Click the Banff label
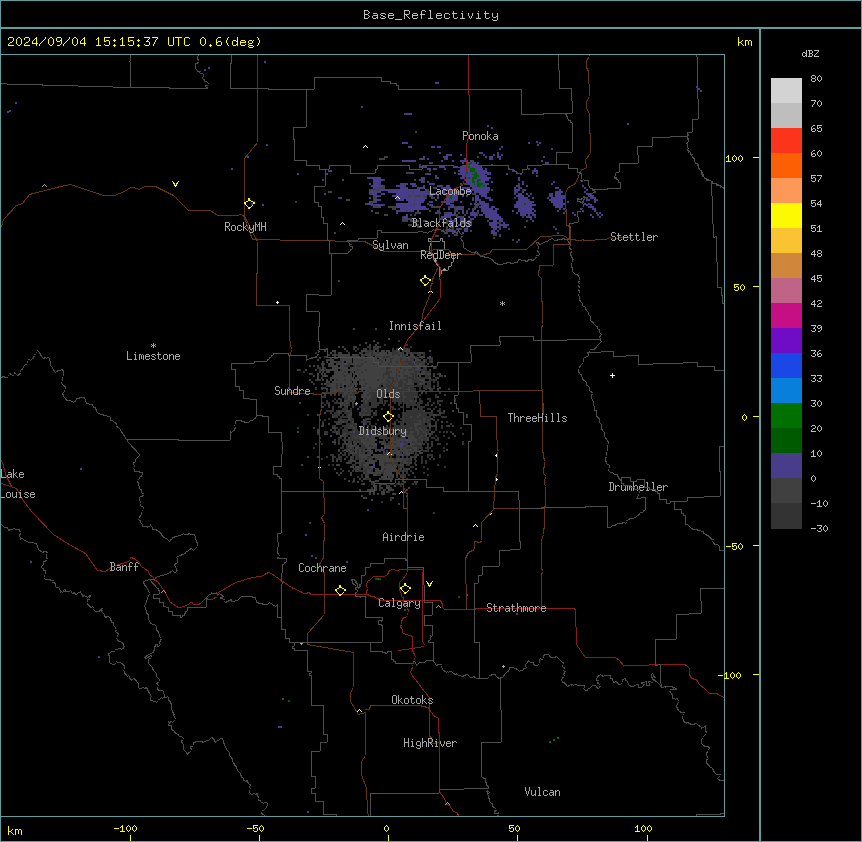The width and height of the screenshot is (862, 842). click(x=124, y=567)
